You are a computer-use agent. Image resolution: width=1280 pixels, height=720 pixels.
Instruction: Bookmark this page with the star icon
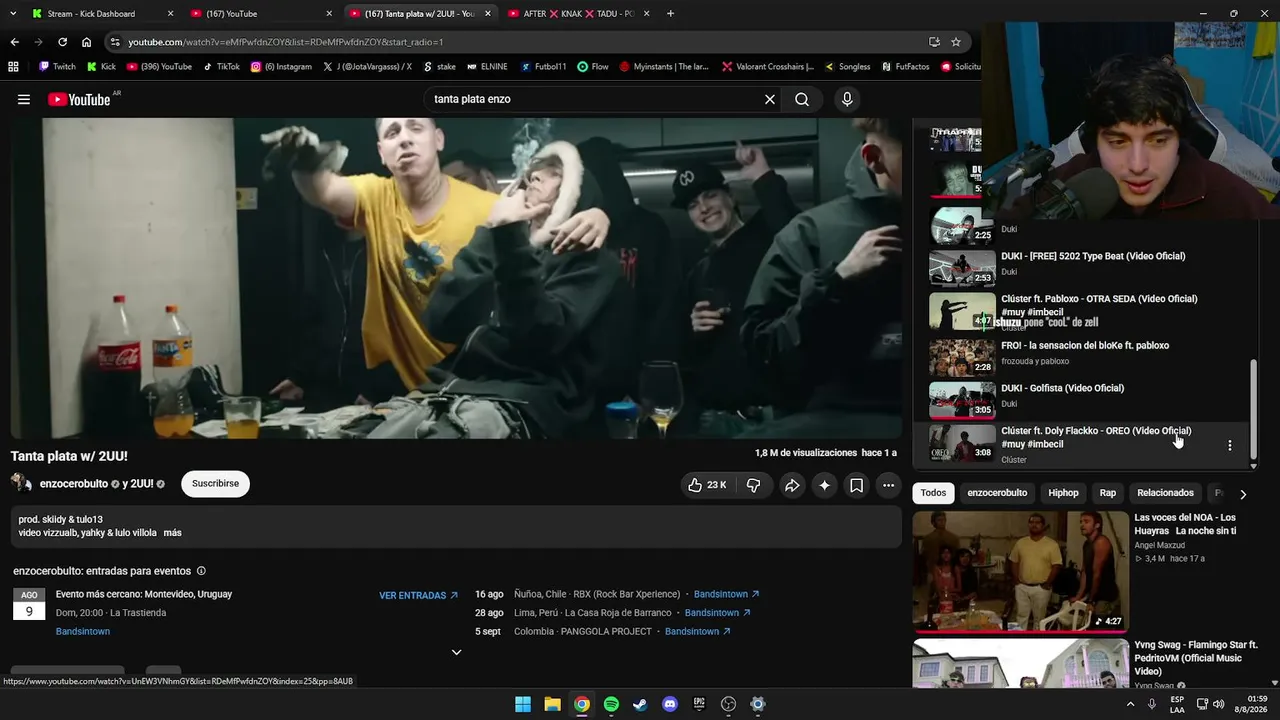click(956, 42)
